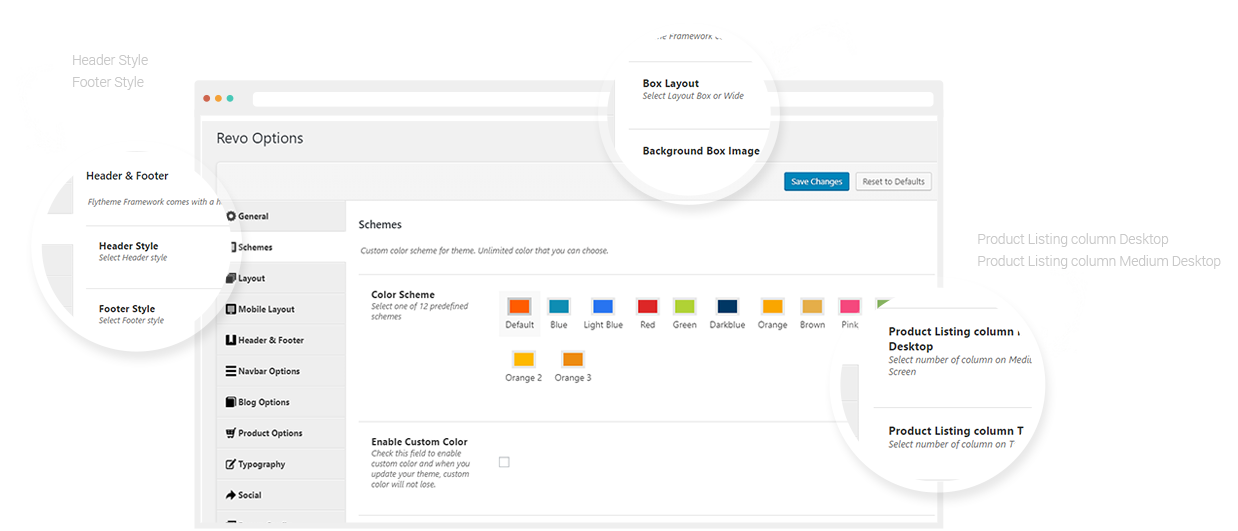Open the Layout options tab
This screenshot has height=531, width=1238.
[281, 278]
